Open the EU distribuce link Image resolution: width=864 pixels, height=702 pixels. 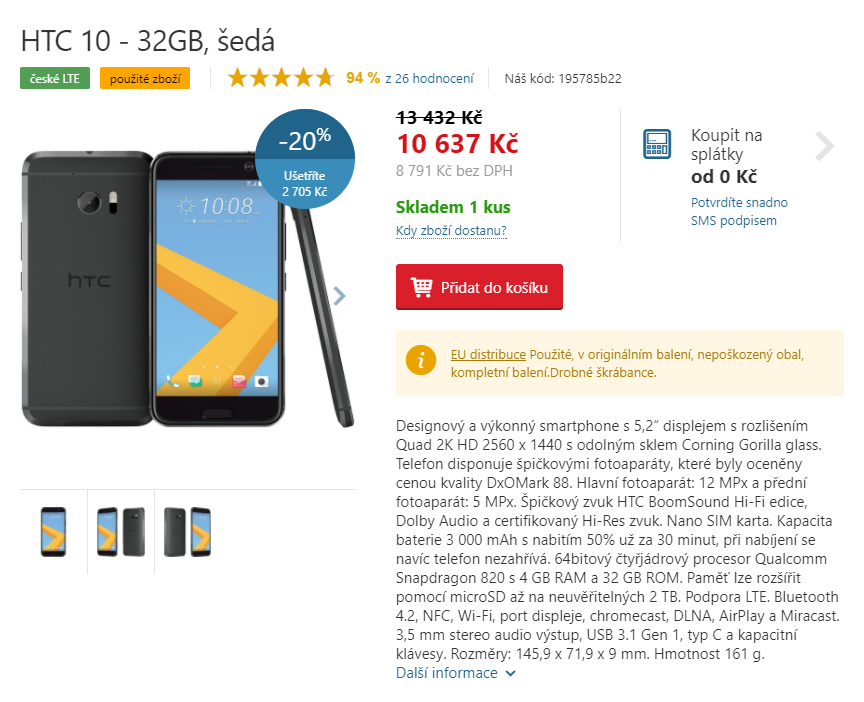coord(488,354)
